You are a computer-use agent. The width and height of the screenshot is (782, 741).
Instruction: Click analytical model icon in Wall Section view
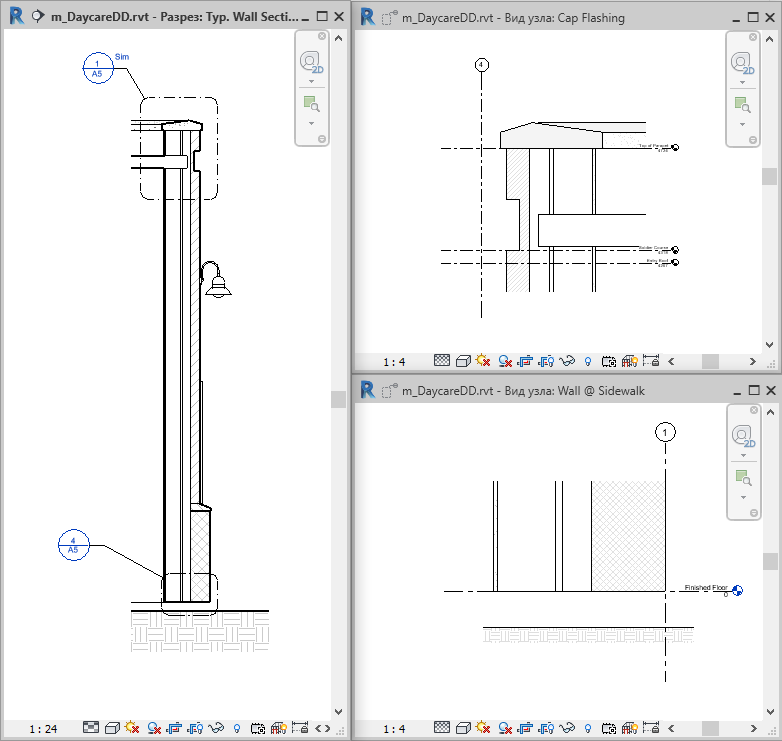[279, 728]
